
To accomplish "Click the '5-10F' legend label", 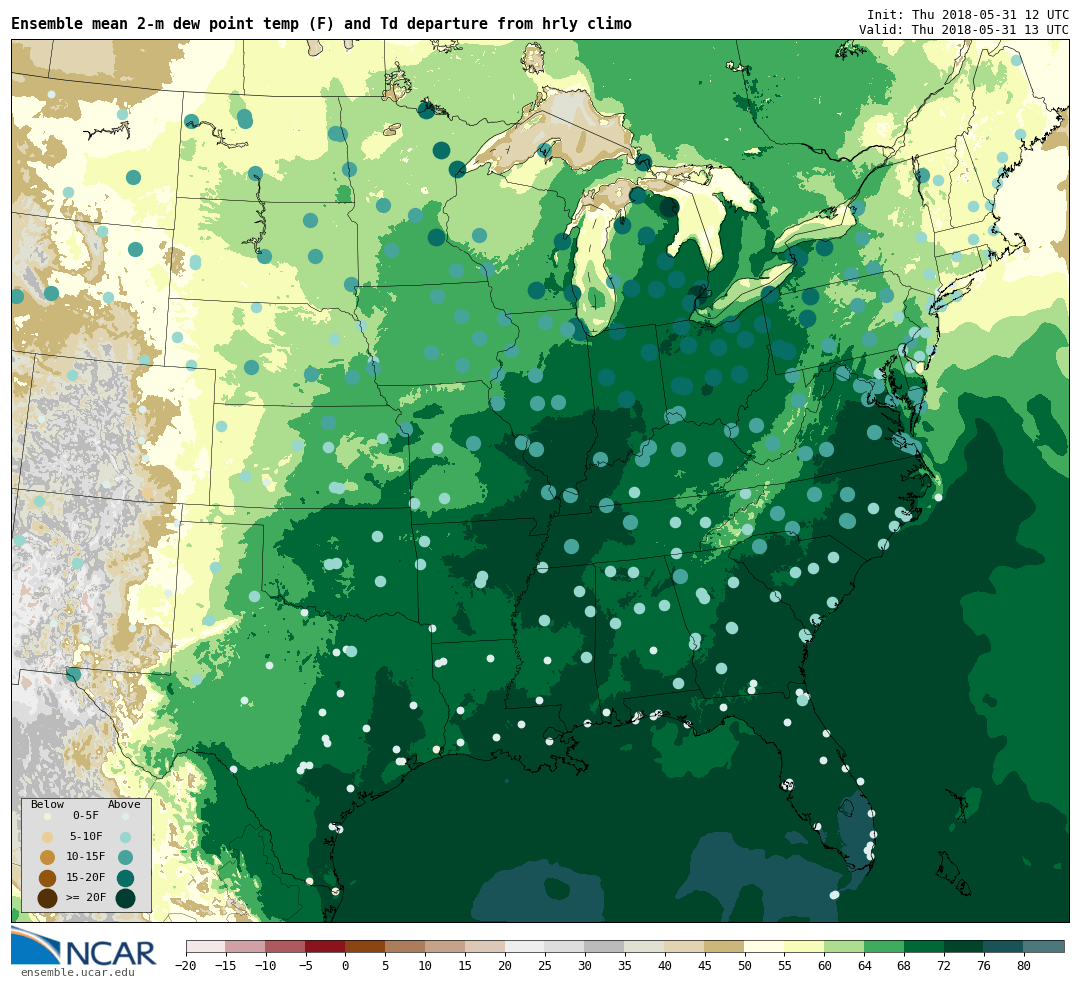I will [x=86, y=836].
